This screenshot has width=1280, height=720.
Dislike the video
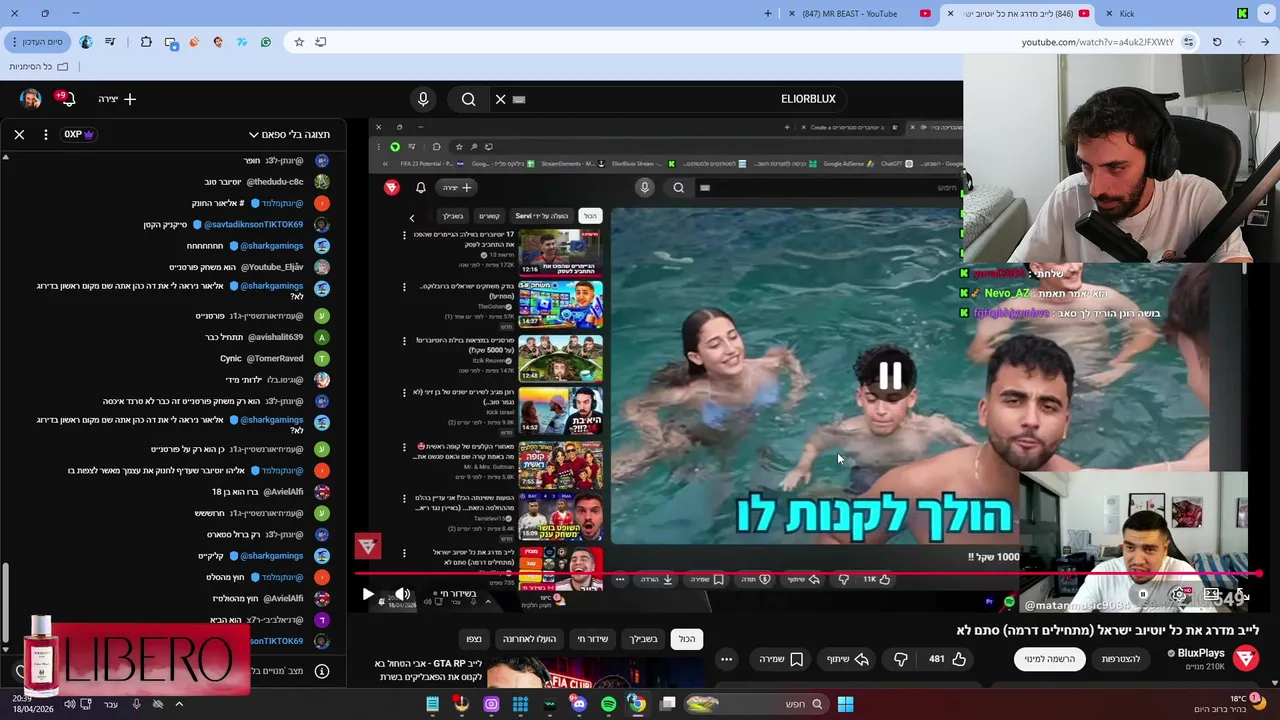click(x=901, y=659)
